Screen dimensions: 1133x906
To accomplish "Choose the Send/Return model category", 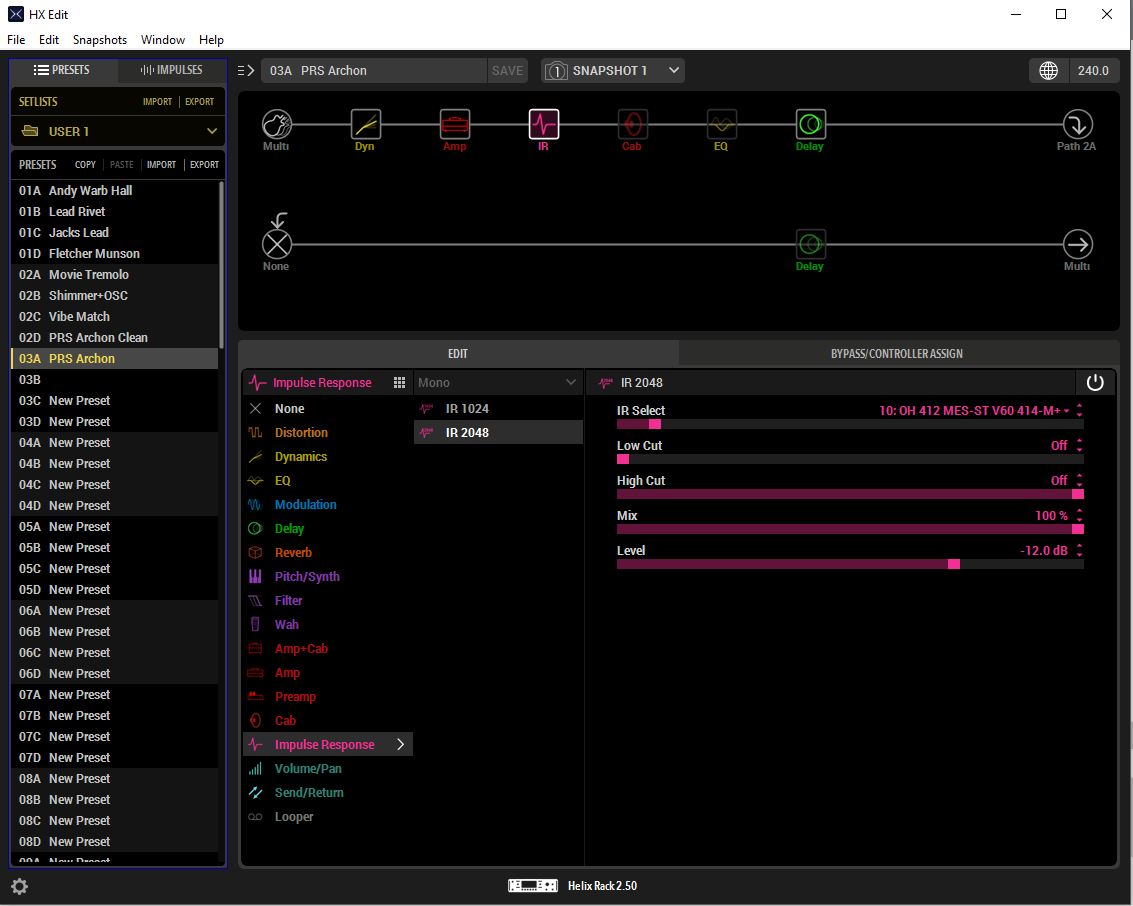I will [x=309, y=793].
